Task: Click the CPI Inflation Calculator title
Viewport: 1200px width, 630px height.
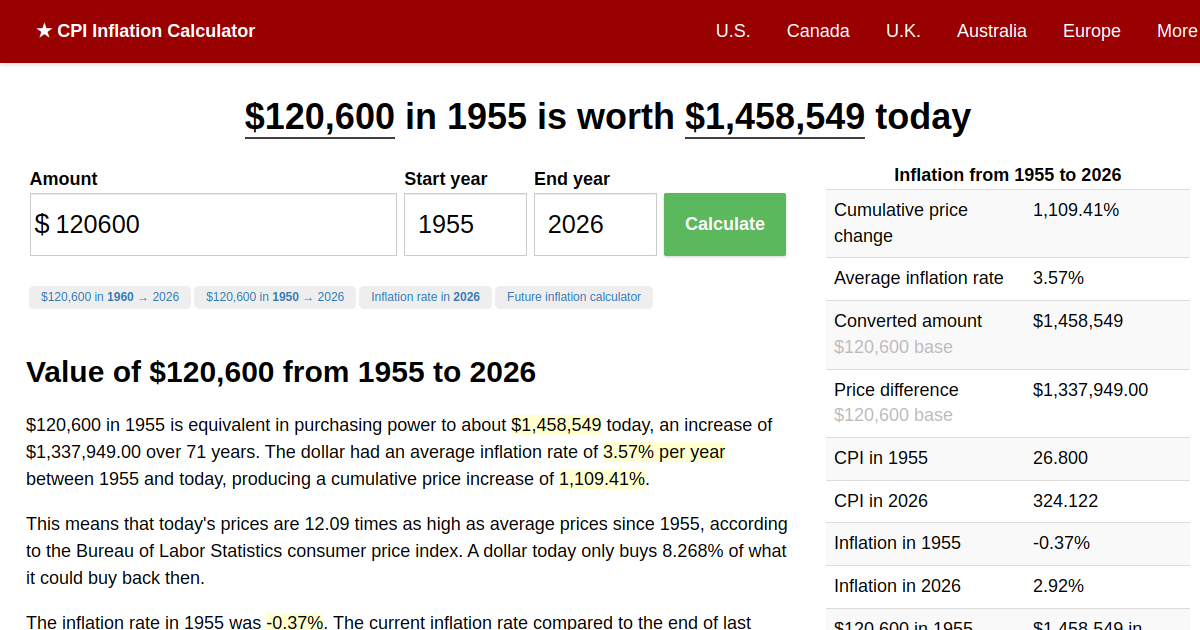Action: click(x=156, y=31)
